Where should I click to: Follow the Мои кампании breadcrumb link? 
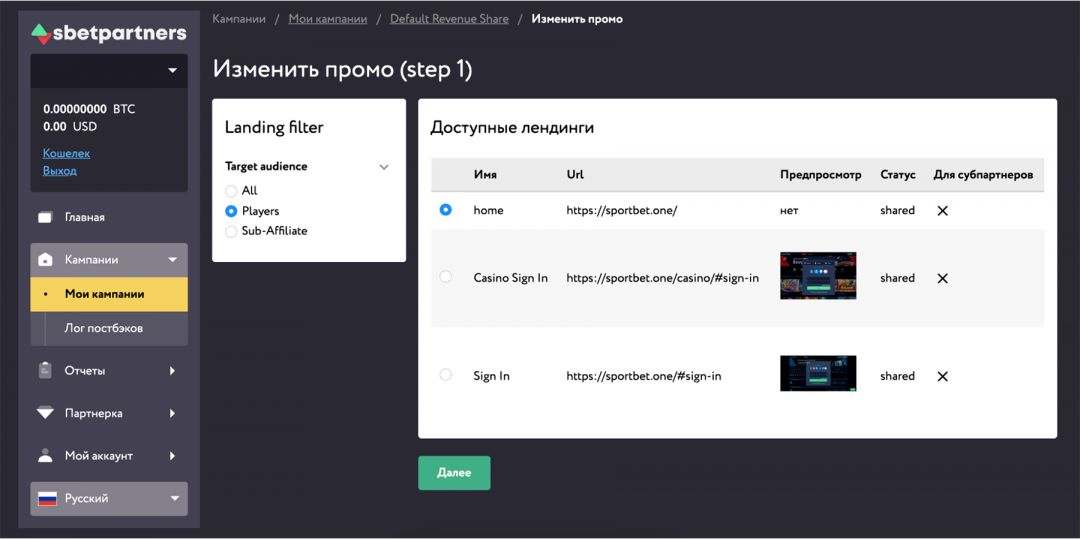328,19
